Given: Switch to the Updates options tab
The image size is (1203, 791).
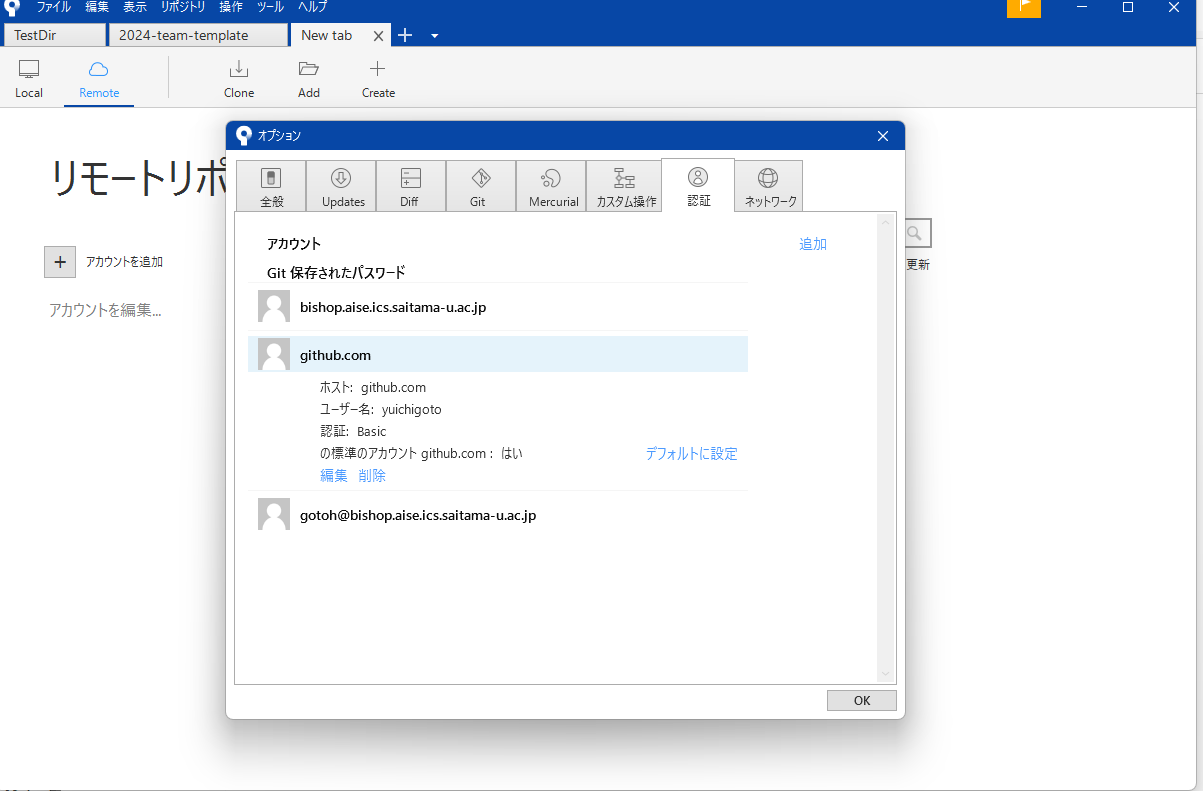Looking at the screenshot, I should (x=341, y=186).
